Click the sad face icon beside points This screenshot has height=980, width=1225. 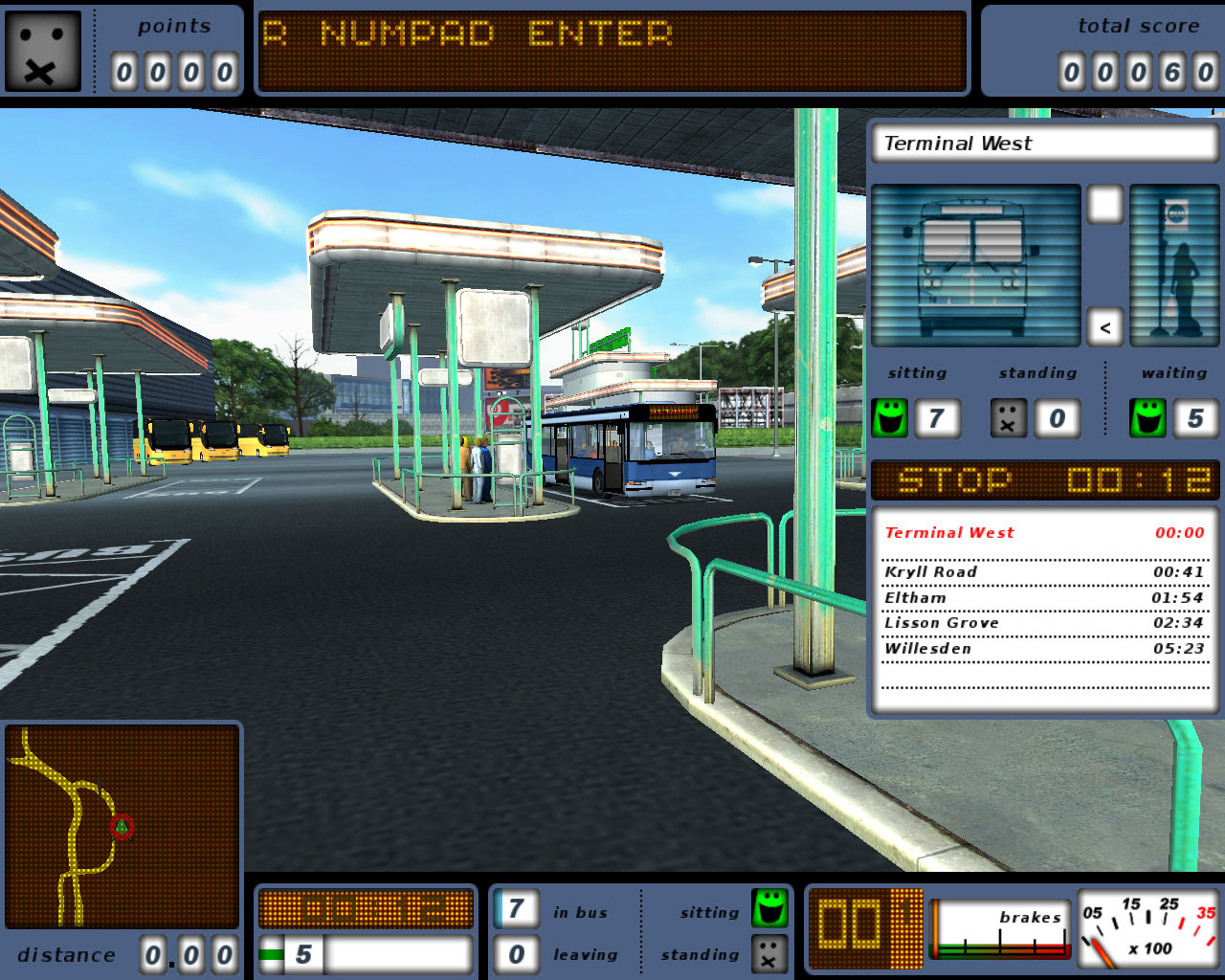(x=43, y=52)
